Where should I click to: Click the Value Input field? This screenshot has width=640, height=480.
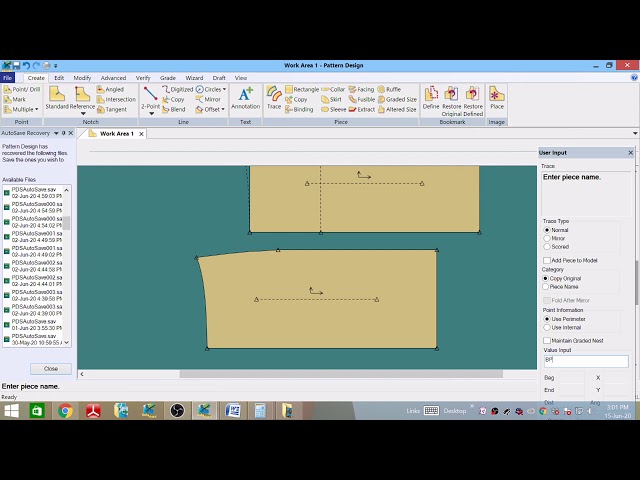pyautogui.click(x=586, y=361)
